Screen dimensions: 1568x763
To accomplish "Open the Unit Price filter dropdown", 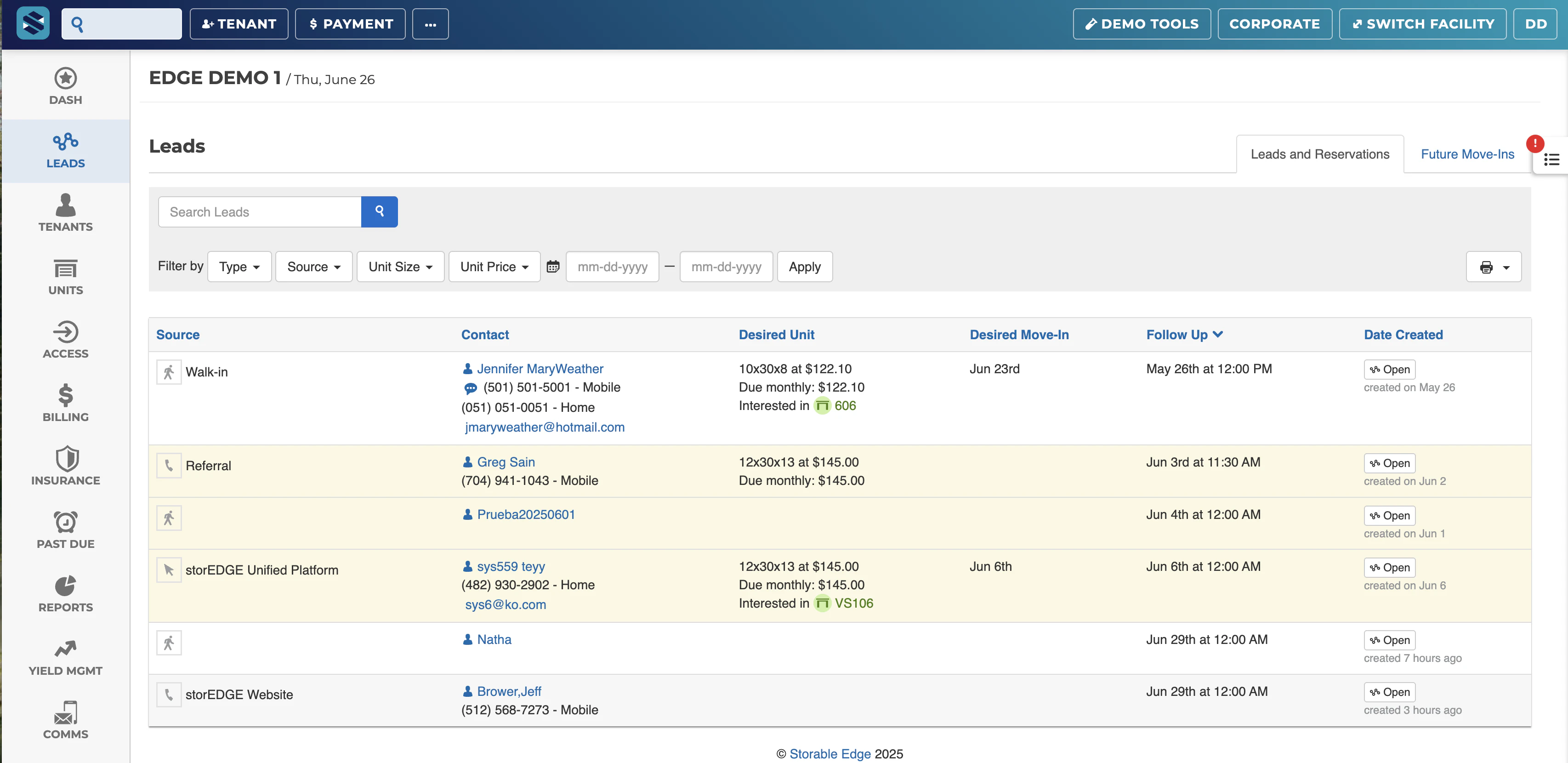I will coord(494,267).
